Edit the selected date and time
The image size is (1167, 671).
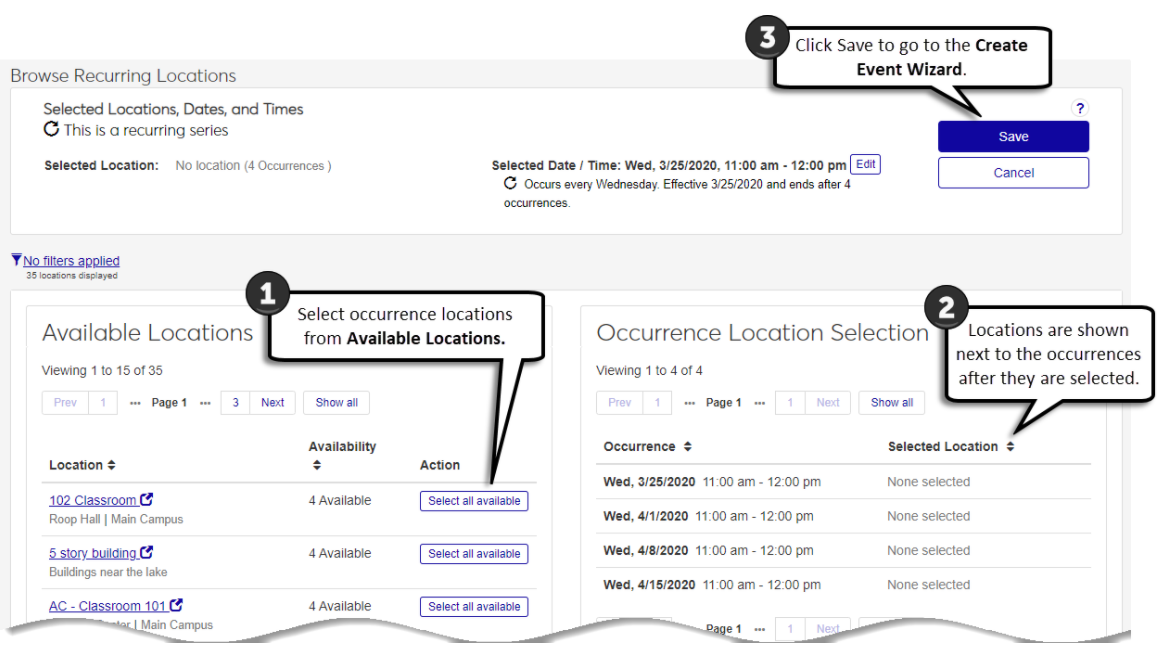(x=865, y=165)
